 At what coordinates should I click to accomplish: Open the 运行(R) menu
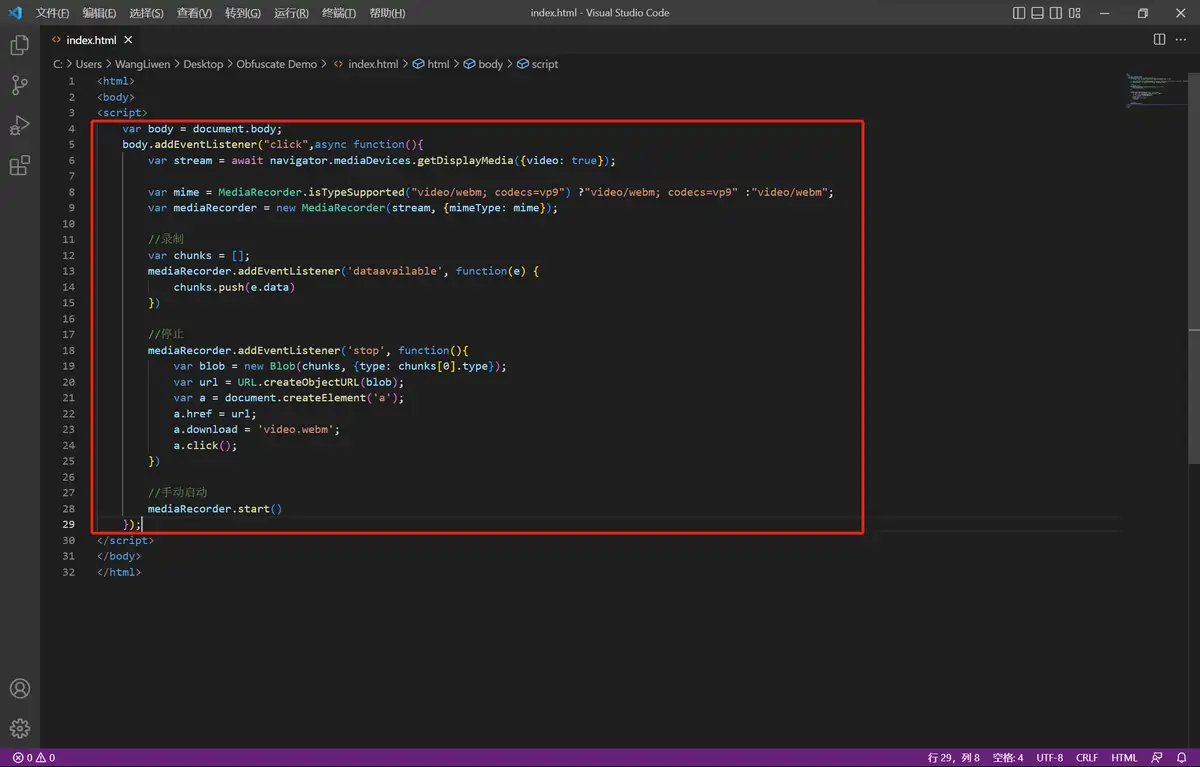[x=291, y=13]
